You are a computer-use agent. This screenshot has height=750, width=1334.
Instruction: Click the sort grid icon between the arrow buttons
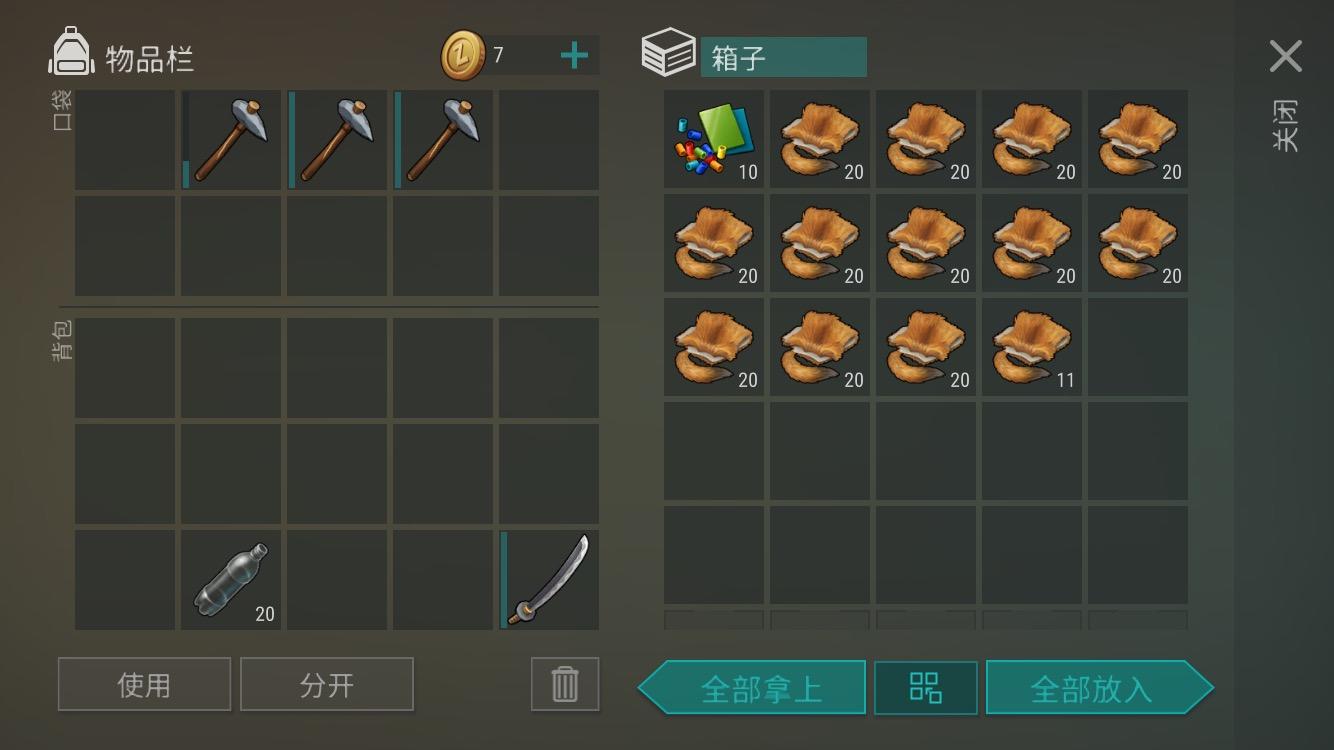pos(926,687)
